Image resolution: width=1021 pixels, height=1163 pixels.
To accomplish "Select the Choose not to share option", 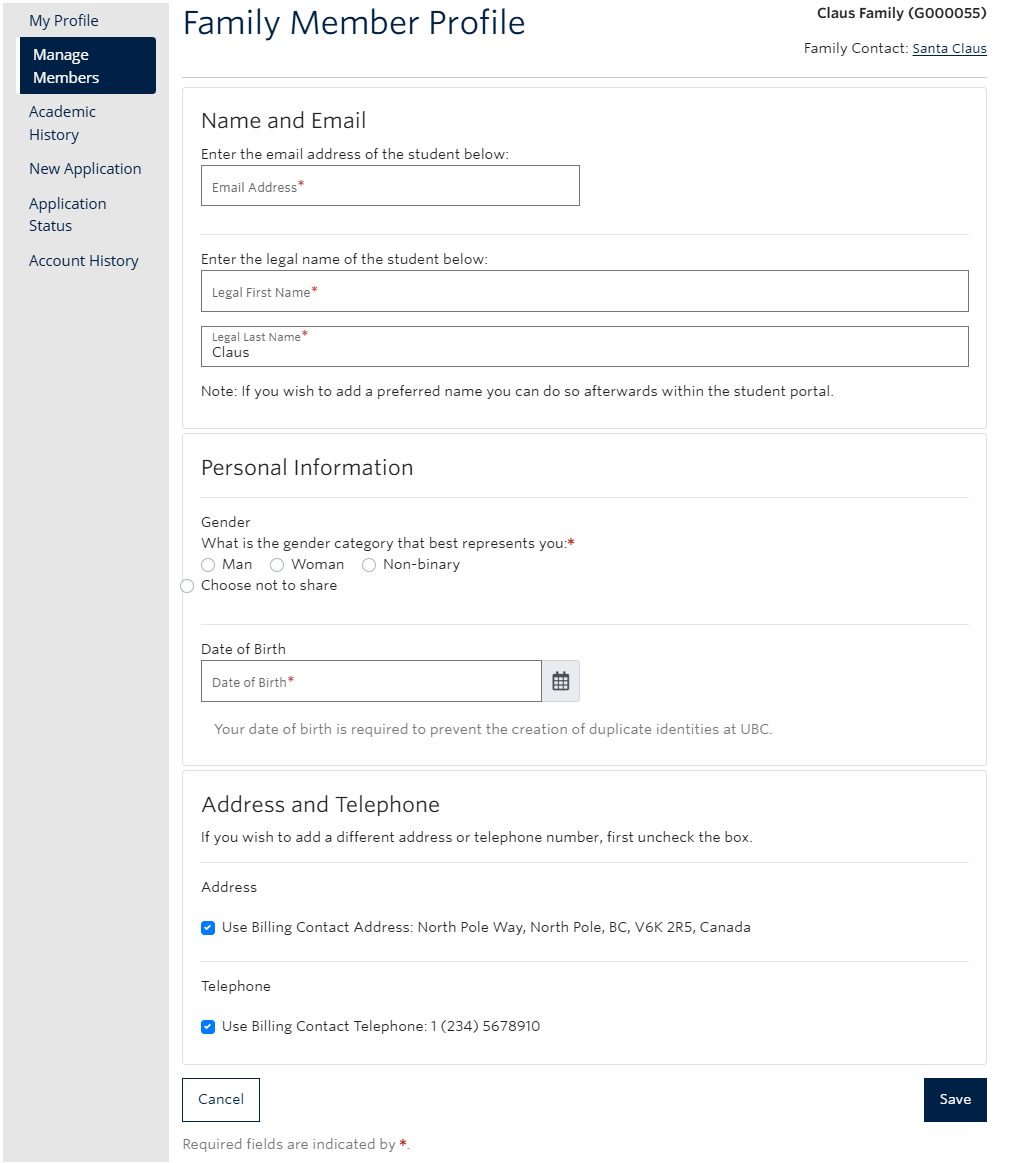I will point(187,585).
